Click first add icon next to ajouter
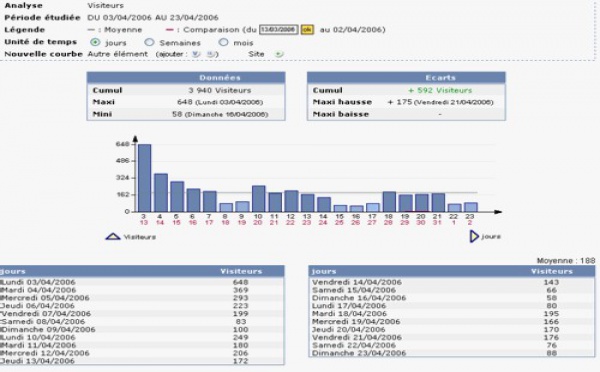Image resolution: width=600 pixels, height=372 pixels. pos(196,54)
